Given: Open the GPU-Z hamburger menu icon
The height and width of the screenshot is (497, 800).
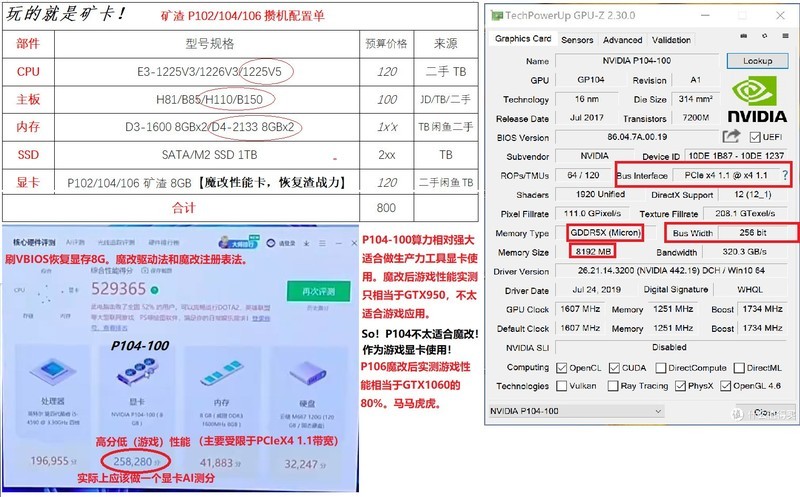Looking at the screenshot, I should [x=785, y=36].
